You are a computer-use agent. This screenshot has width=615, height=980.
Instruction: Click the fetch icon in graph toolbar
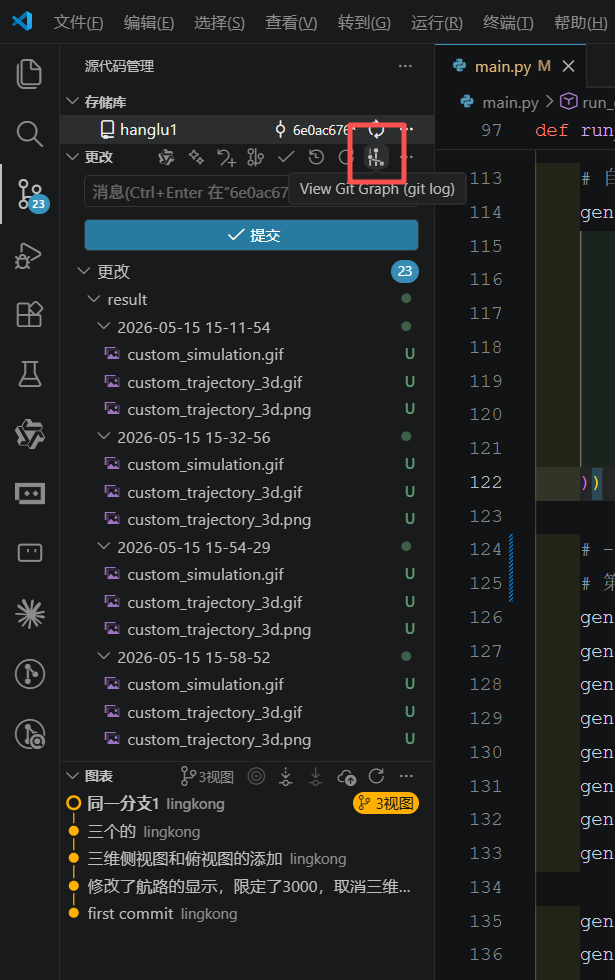tap(286, 776)
